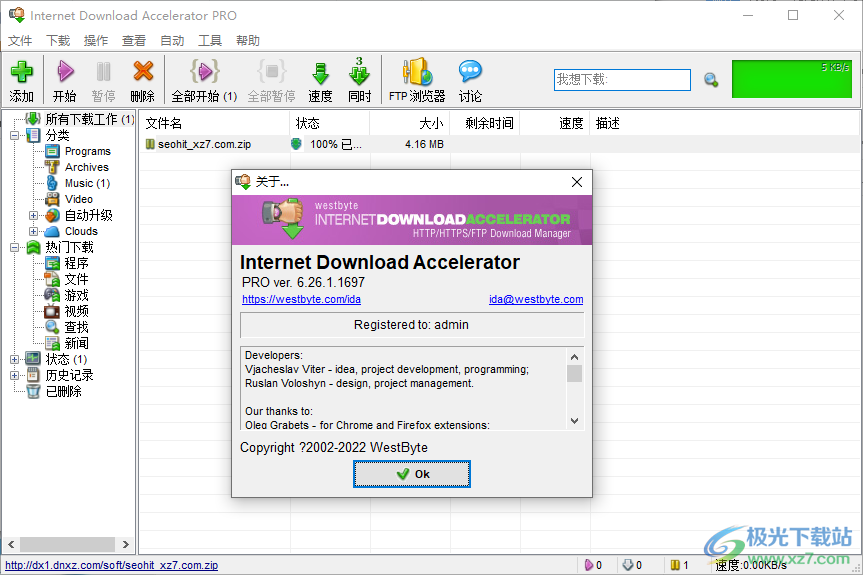Screen dimensions: 863x575
Task: Open the dx1.dnxz.com URL in status bar
Action: [112, 565]
